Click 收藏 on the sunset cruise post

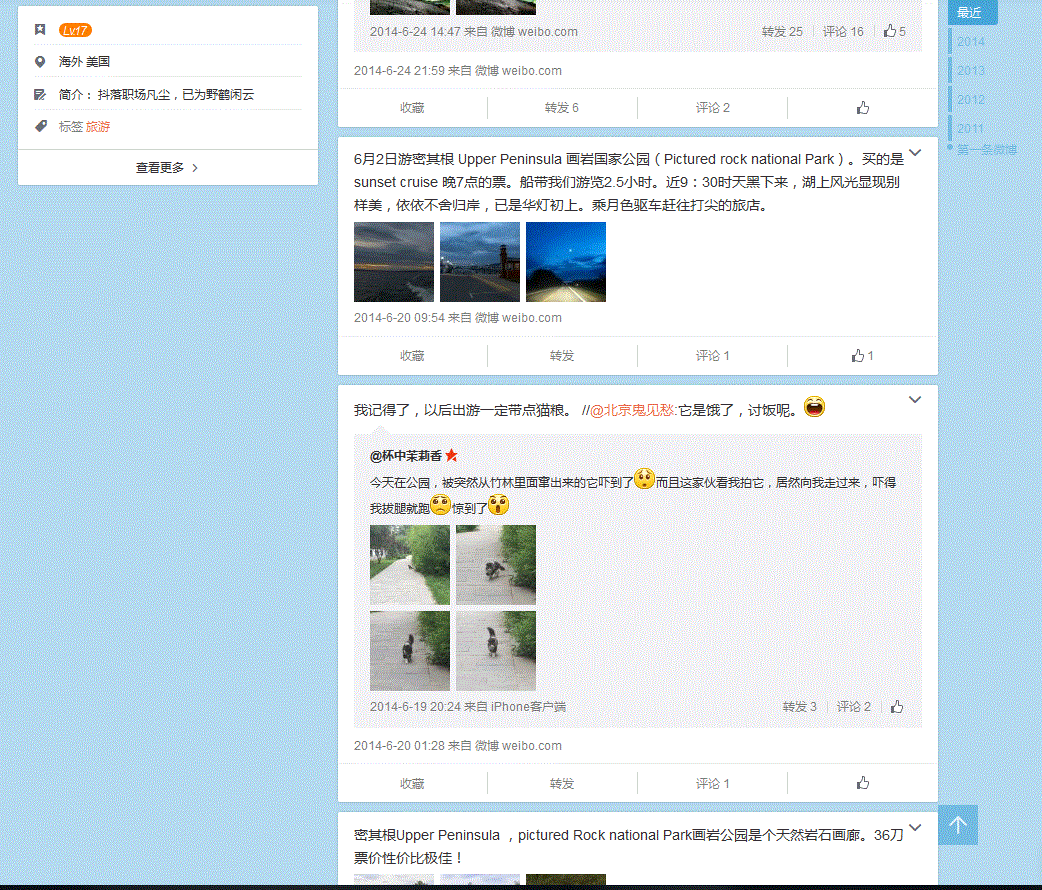[x=412, y=356]
